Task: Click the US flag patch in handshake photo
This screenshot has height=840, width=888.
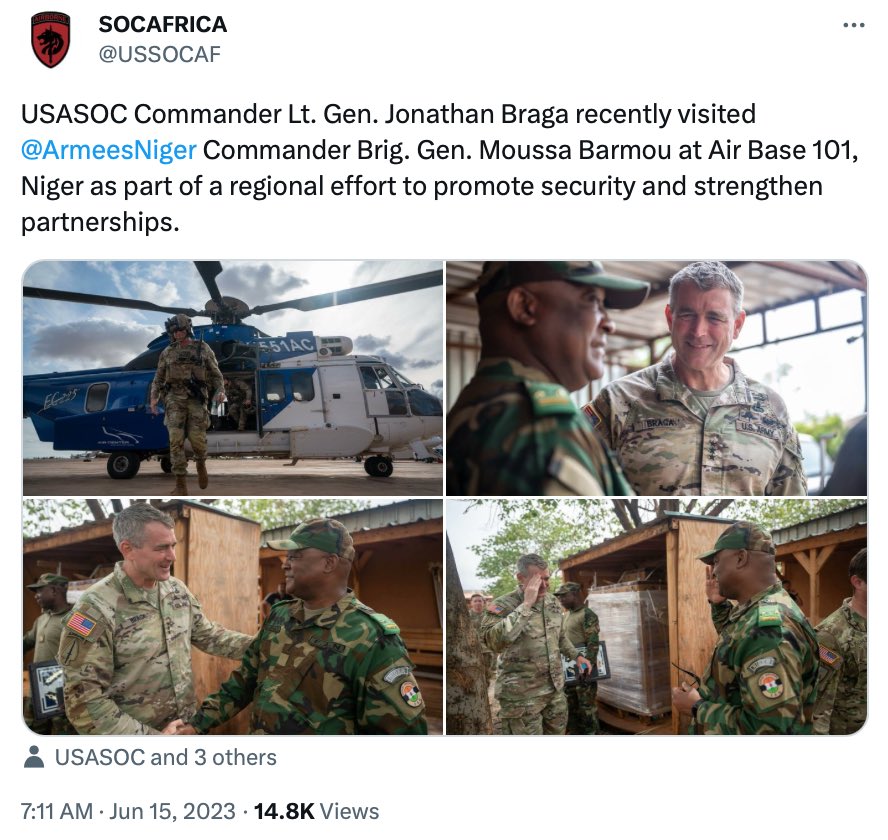Action: 82,625
